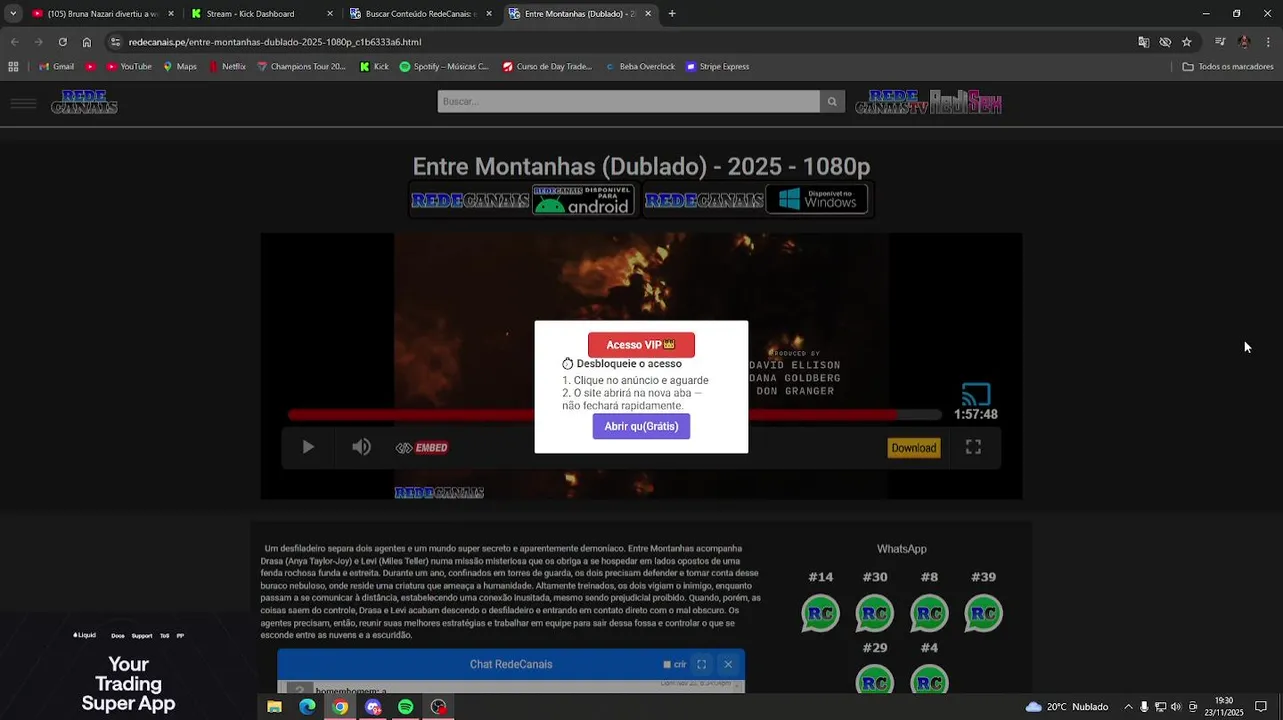Open Spotify from the taskbar
Screen dimensions: 1283x720
(x=405, y=707)
